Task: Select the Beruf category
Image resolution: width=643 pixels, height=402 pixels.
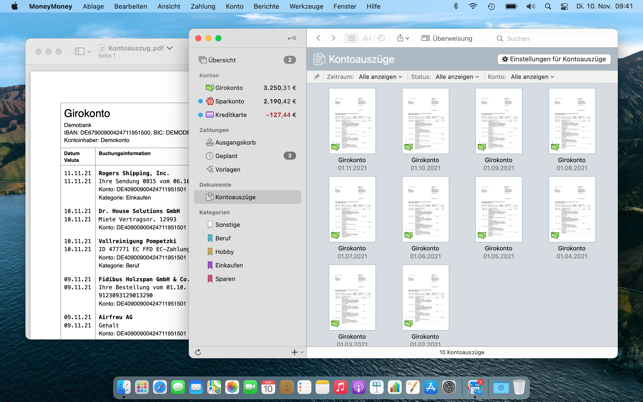Action: click(x=247, y=238)
